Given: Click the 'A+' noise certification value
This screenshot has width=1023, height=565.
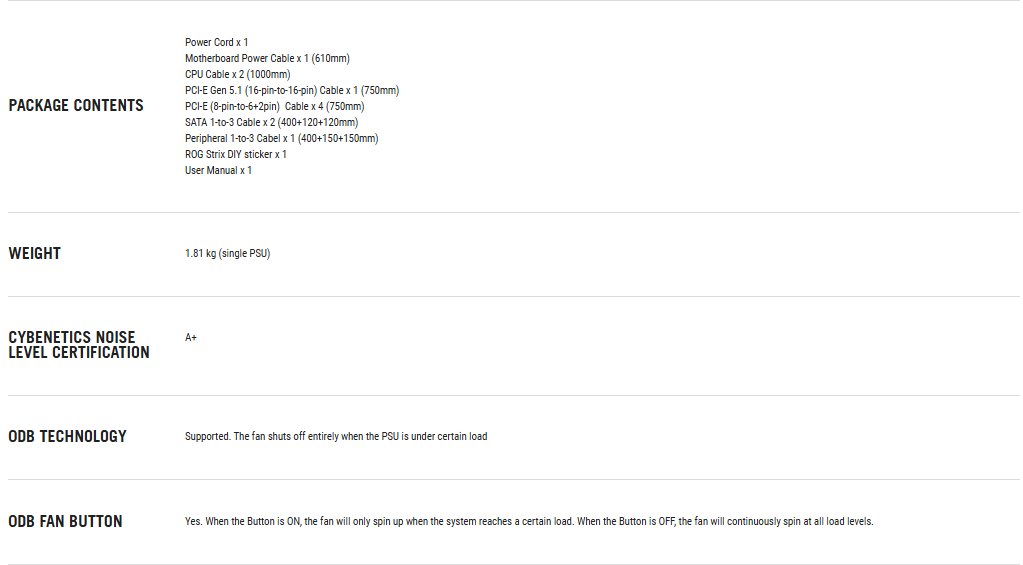Looking at the screenshot, I should [191, 338].
